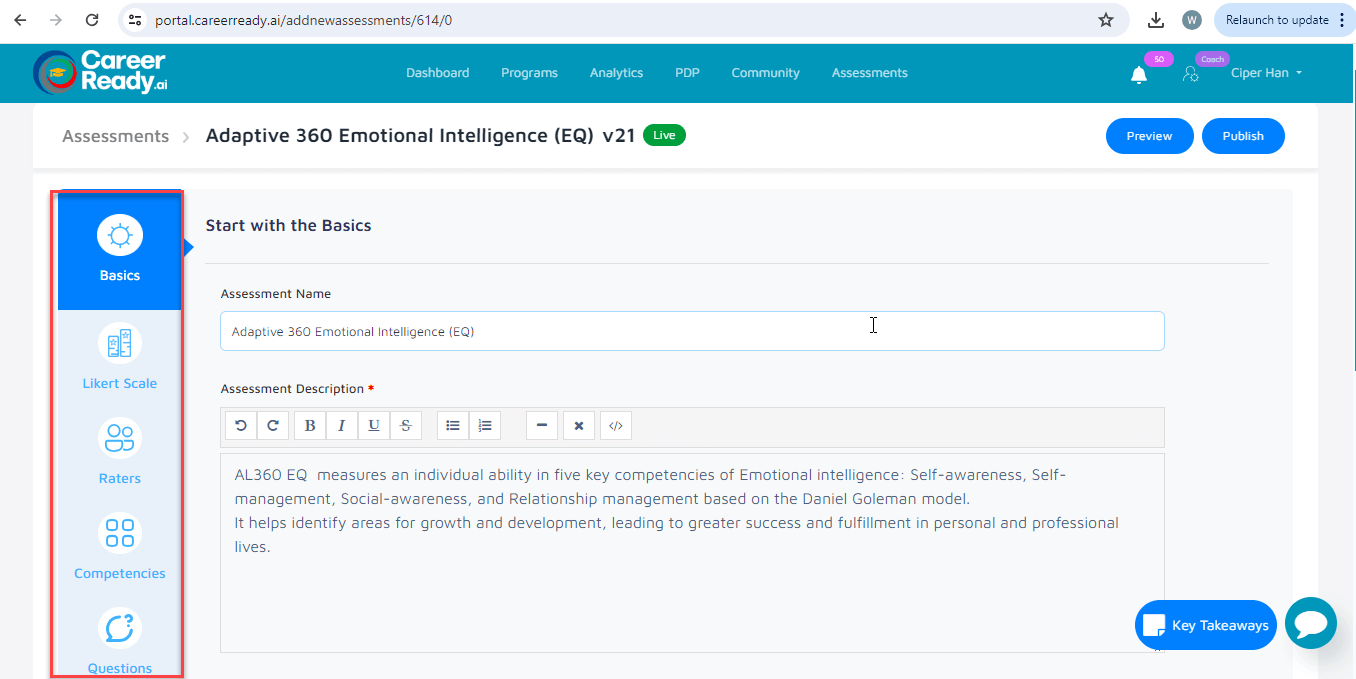Image resolution: width=1356 pixels, height=679 pixels.
Task: Toggle underline formatting in the editor
Action: [374, 426]
